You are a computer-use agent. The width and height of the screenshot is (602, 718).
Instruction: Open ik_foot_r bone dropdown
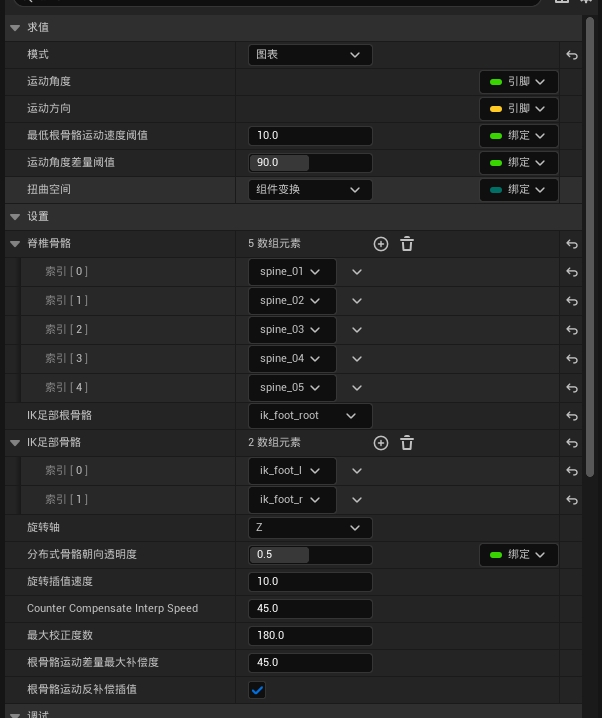[292, 500]
